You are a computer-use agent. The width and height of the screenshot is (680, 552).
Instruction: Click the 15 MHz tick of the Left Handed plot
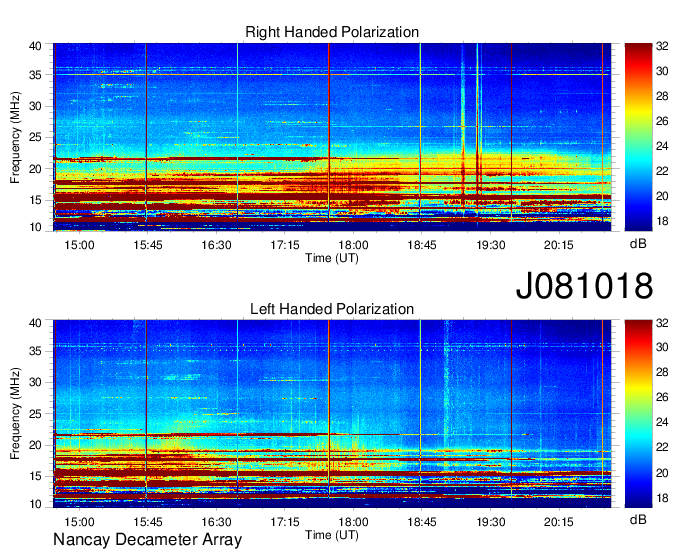coord(35,477)
